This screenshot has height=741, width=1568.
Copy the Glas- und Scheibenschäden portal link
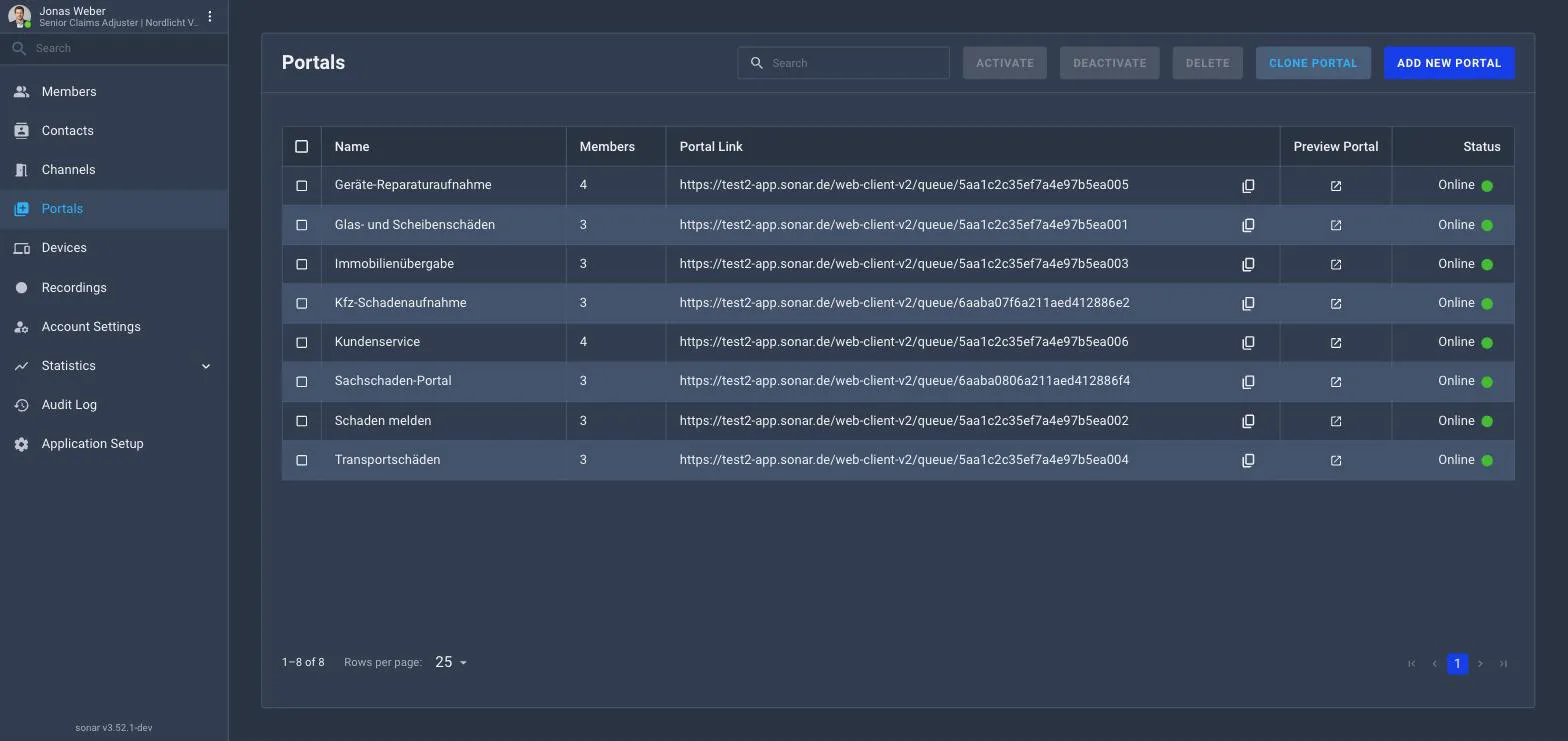[x=1248, y=225]
